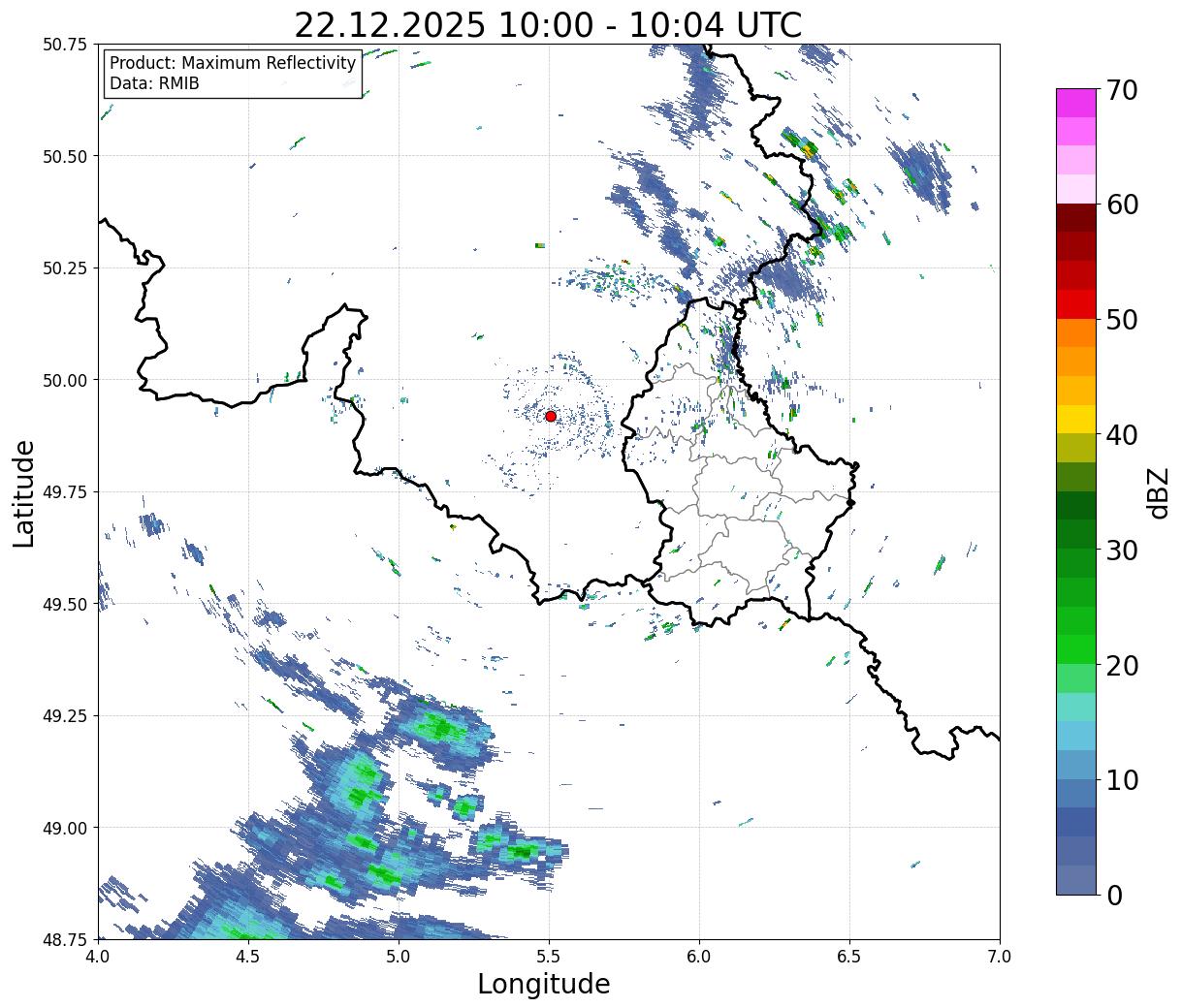This screenshot has width=1182, height=1008.
Task: Click the longitude tick label 4.5
Action: (248, 957)
